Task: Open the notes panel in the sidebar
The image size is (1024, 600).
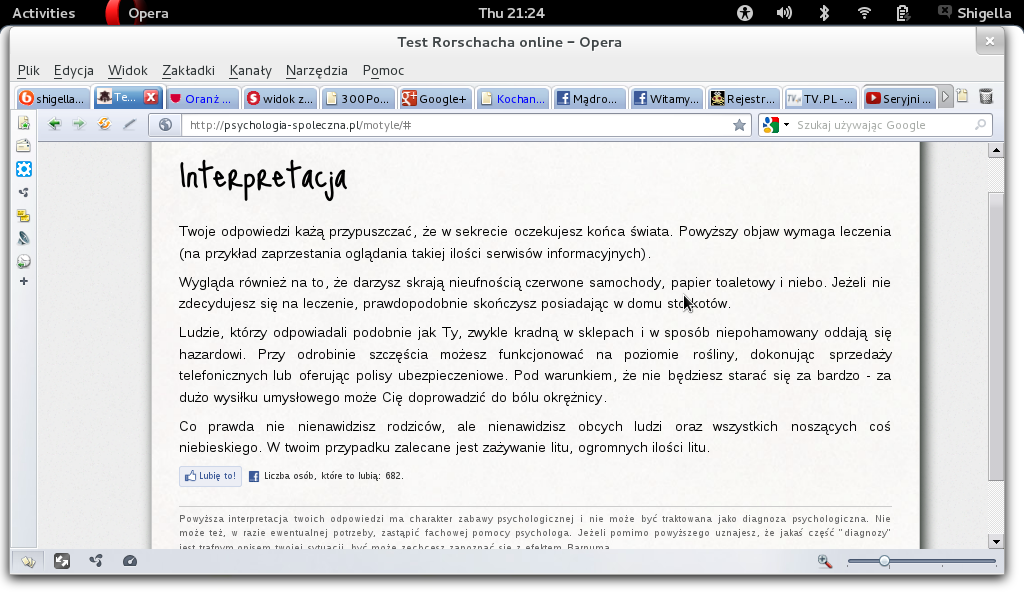Action: pyautogui.click(x=24, y=215)
